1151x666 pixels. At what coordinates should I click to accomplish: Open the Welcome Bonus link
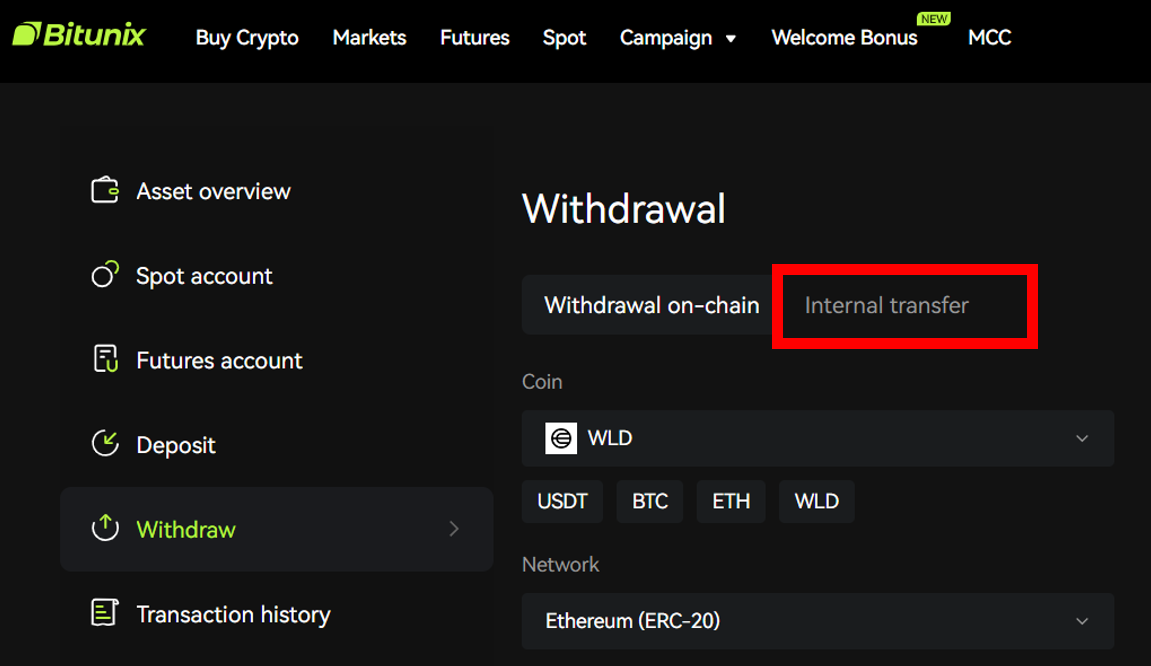844,37
